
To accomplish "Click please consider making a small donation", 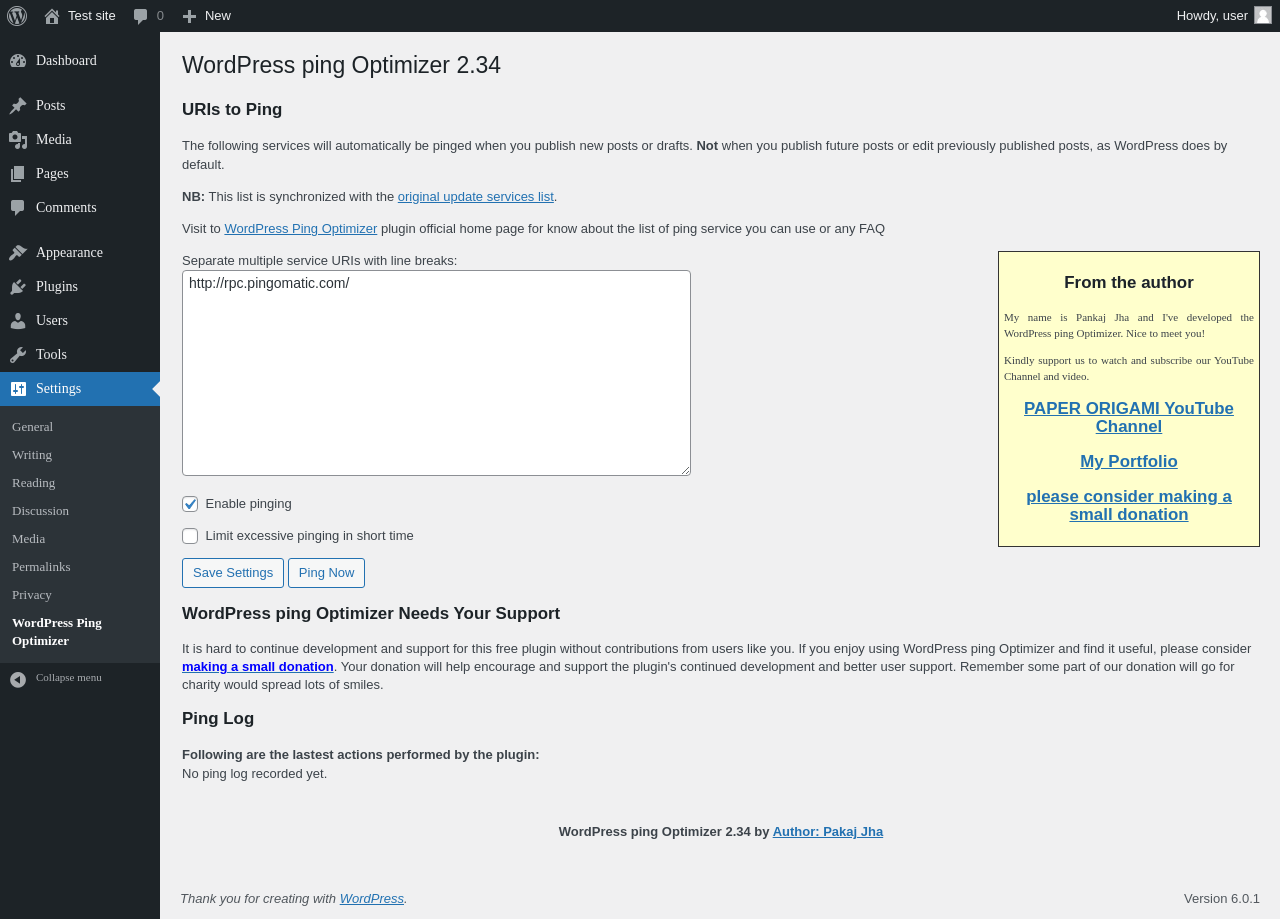I will (x=1129, y=506).
